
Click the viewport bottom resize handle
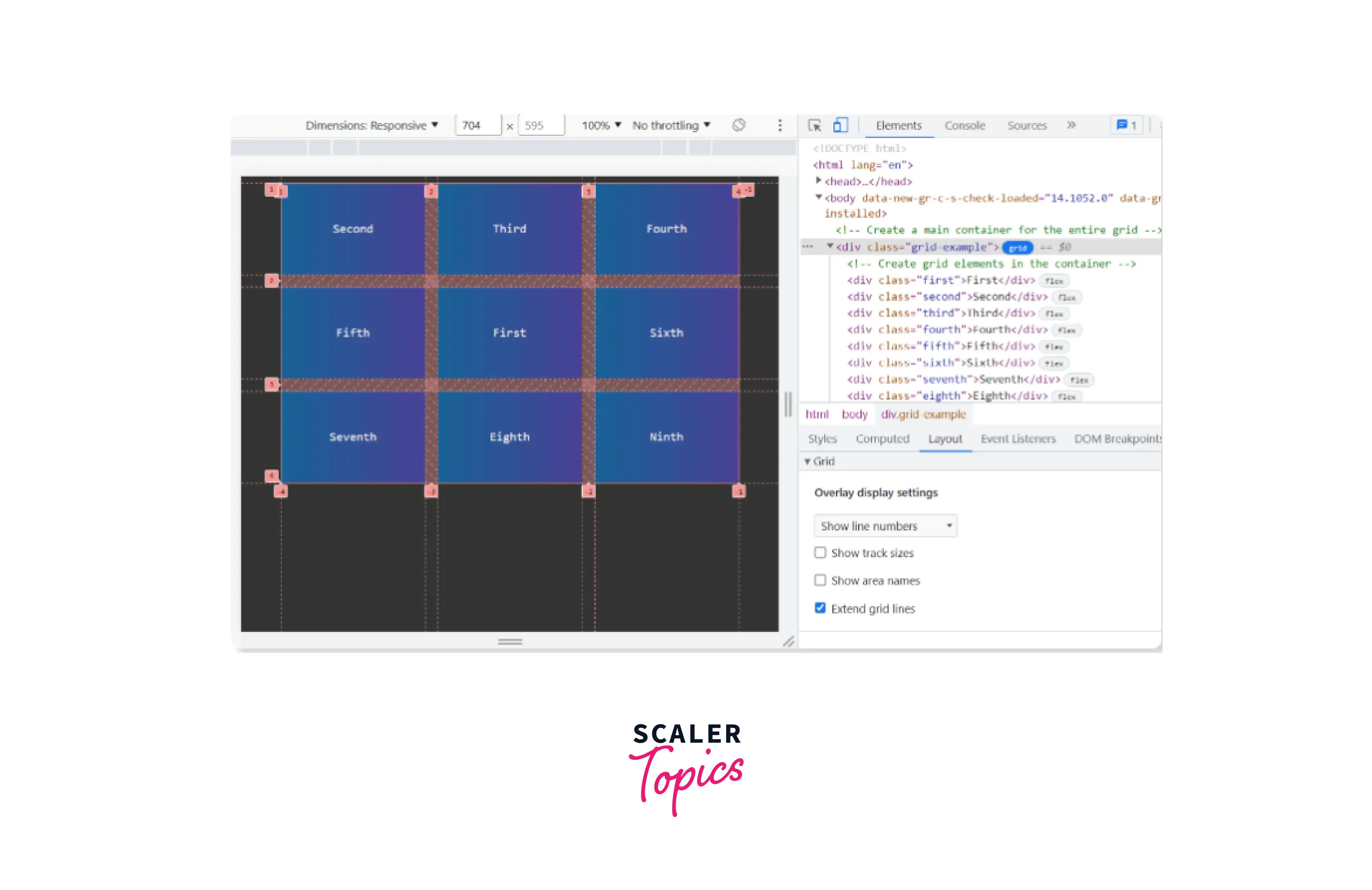pyautogui.click(x=510, y=642)
